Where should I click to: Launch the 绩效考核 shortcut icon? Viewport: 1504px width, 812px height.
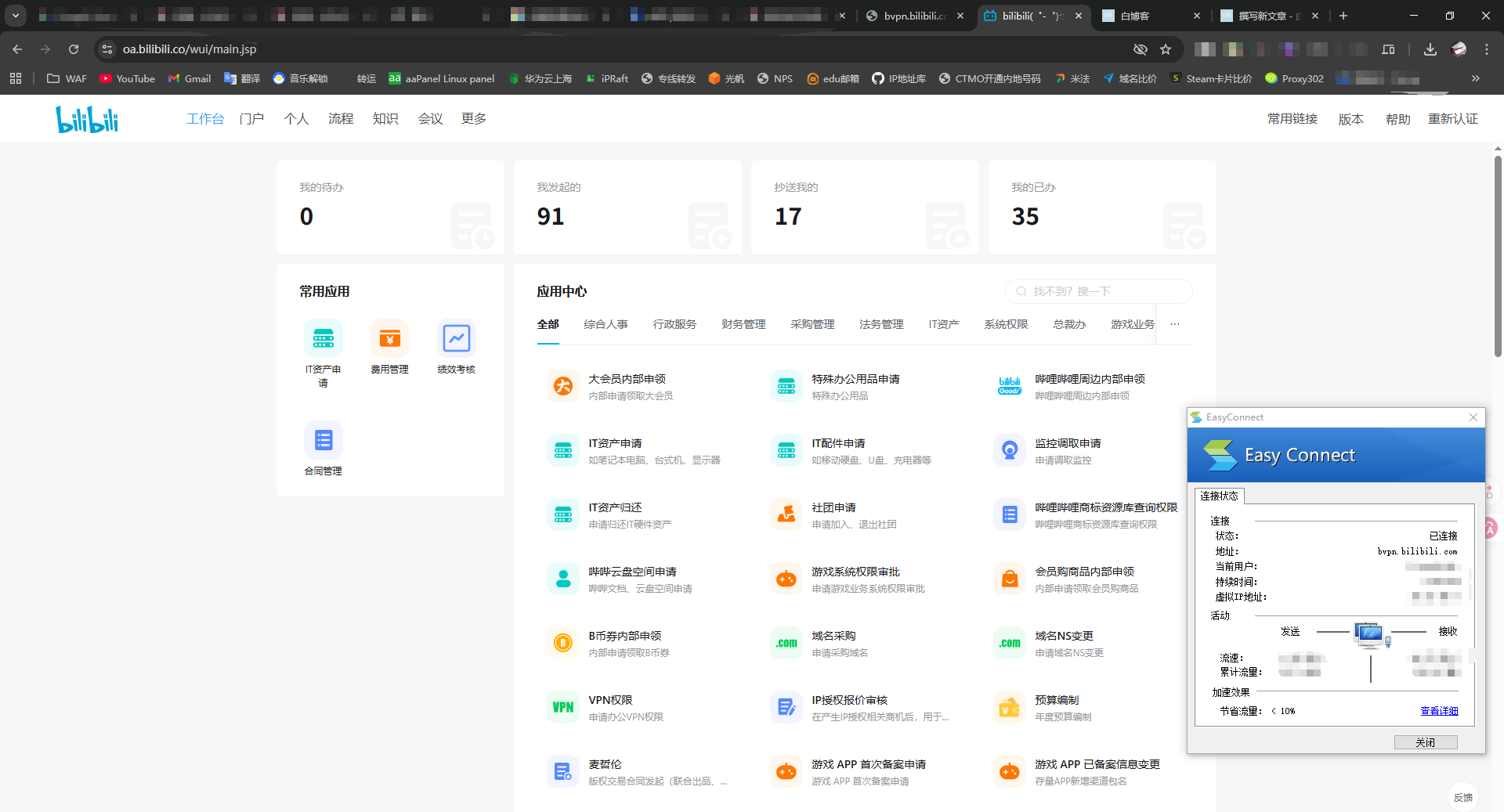coord(456,339)
